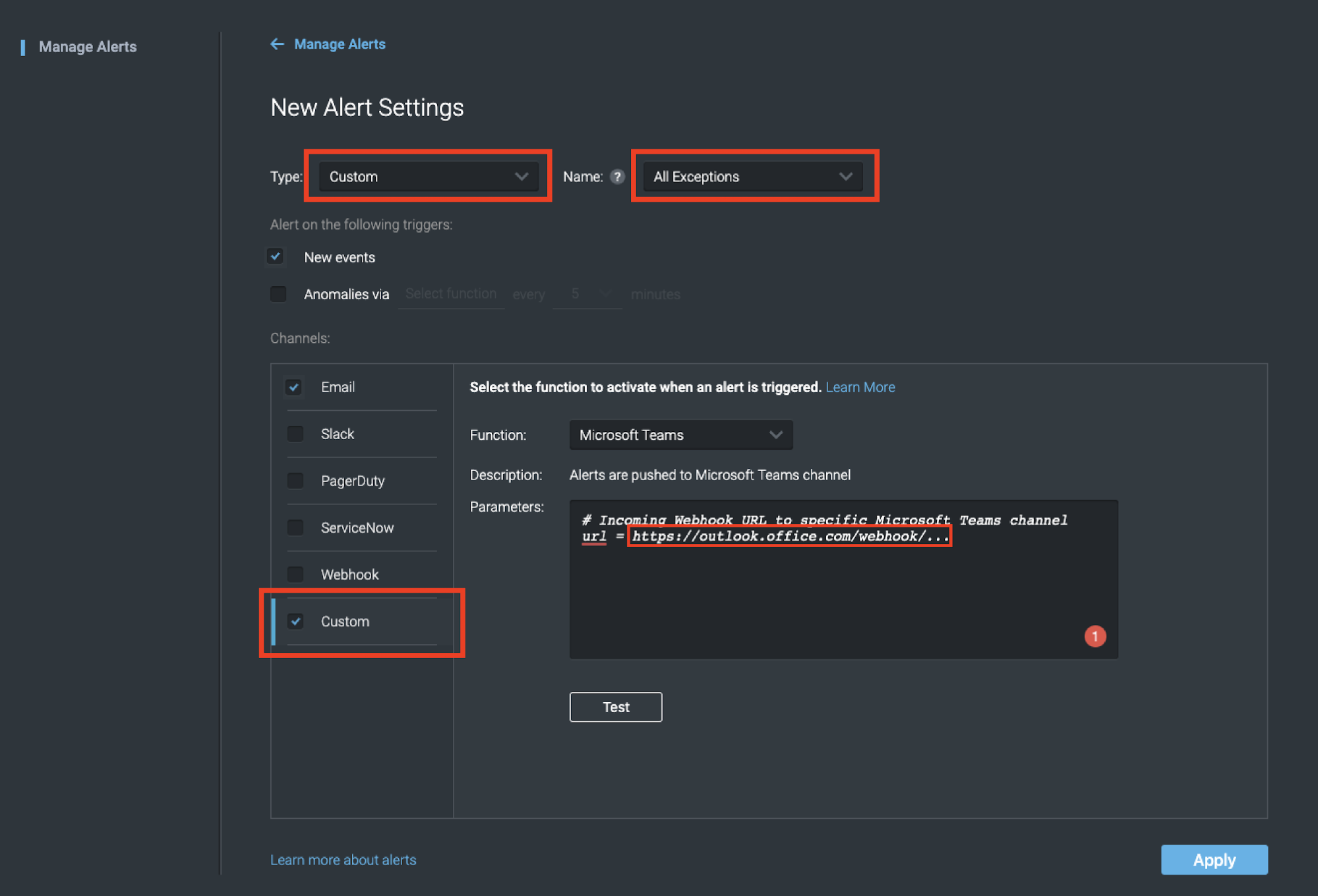Enable the PagerDuty channel checkbox
1318x896 pixels.
coord(295,481)
